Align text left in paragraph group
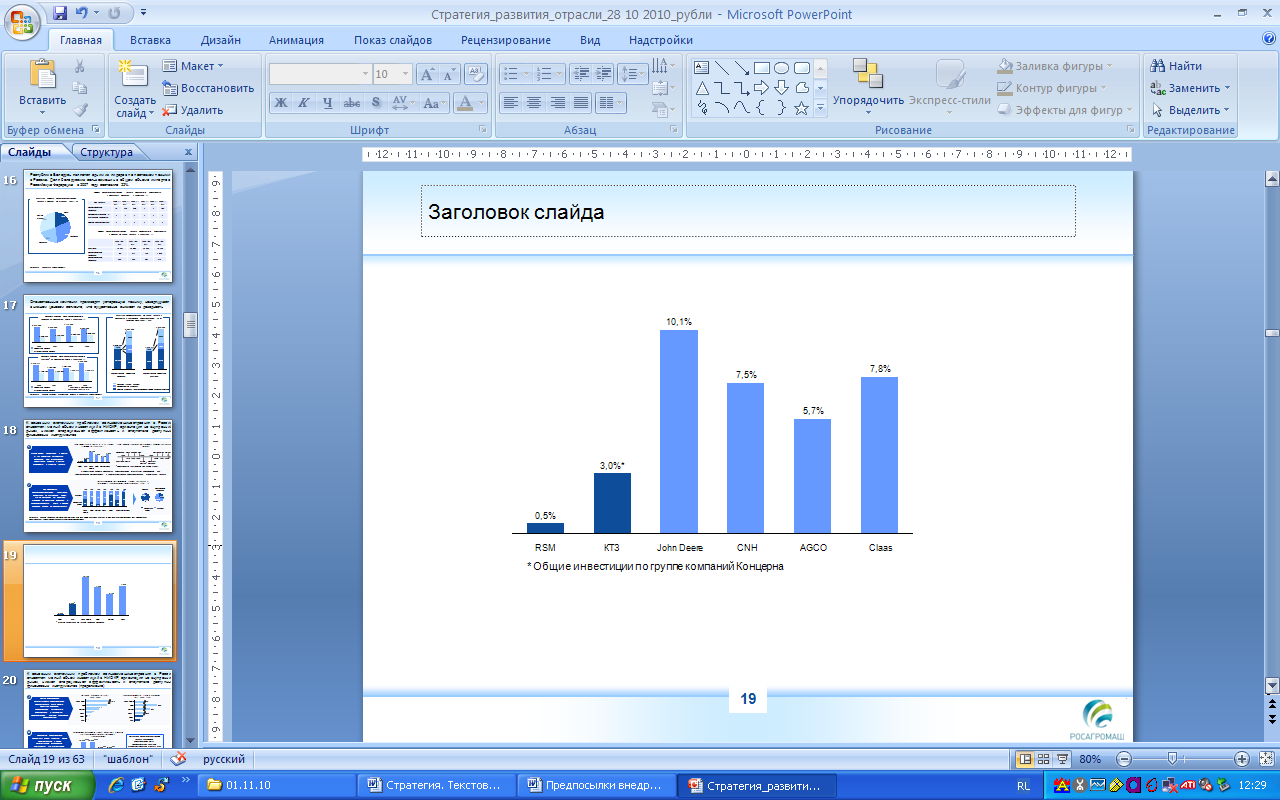The image size is (1280, 800). (510, 102)
